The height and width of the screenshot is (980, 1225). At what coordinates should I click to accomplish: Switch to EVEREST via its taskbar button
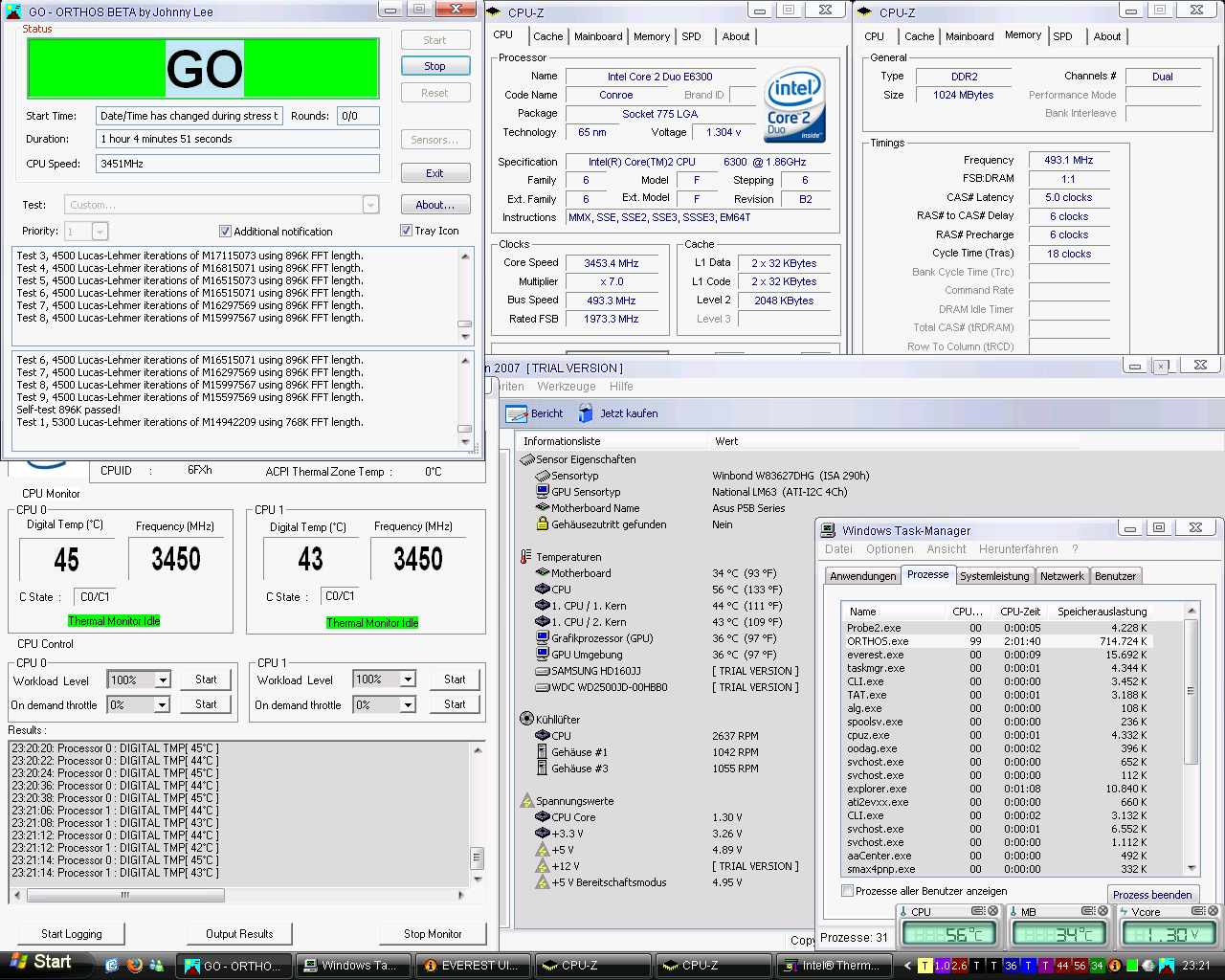pos(470,966)
